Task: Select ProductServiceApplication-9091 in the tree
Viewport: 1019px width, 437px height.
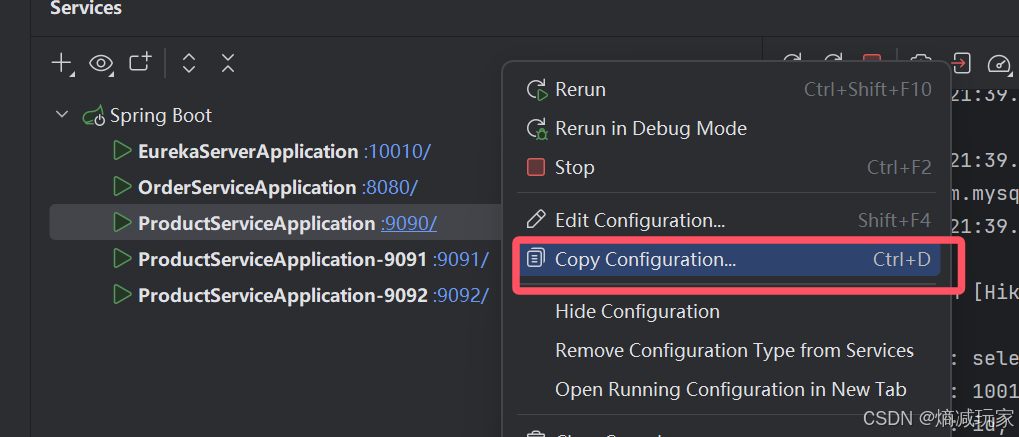Action: coord(283,259)
